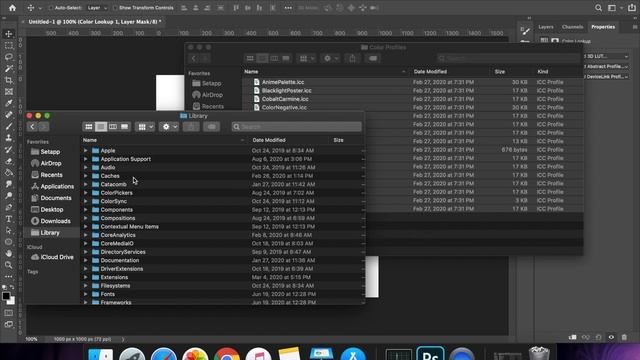Viewport: 640px width, 360px height.
Task: Go to Photoshop Home screen
Action: [12, 8]
